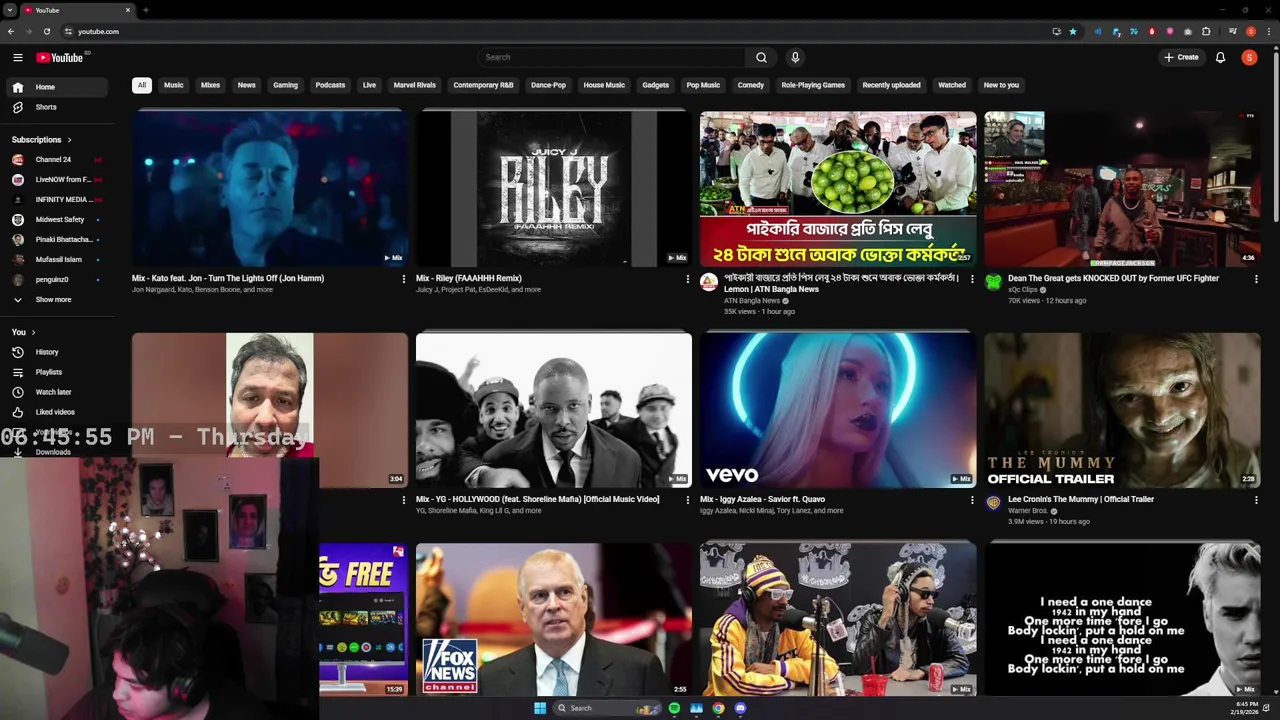This screenshot has height=720, width=1280.
Task: Bookmark page with the star icon
Action: [x=1073, y=31]
